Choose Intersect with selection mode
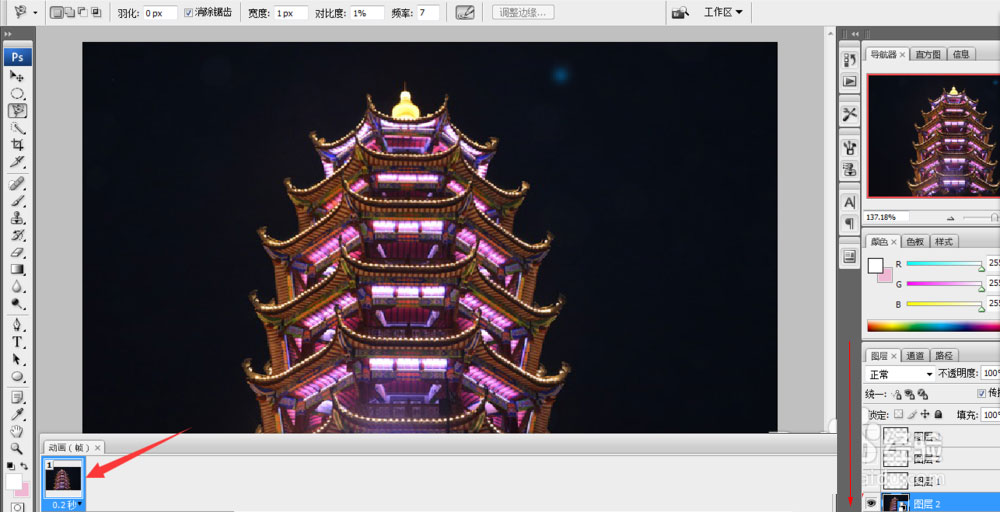This screenshot has width=1000, height=512. coord(96,12)
